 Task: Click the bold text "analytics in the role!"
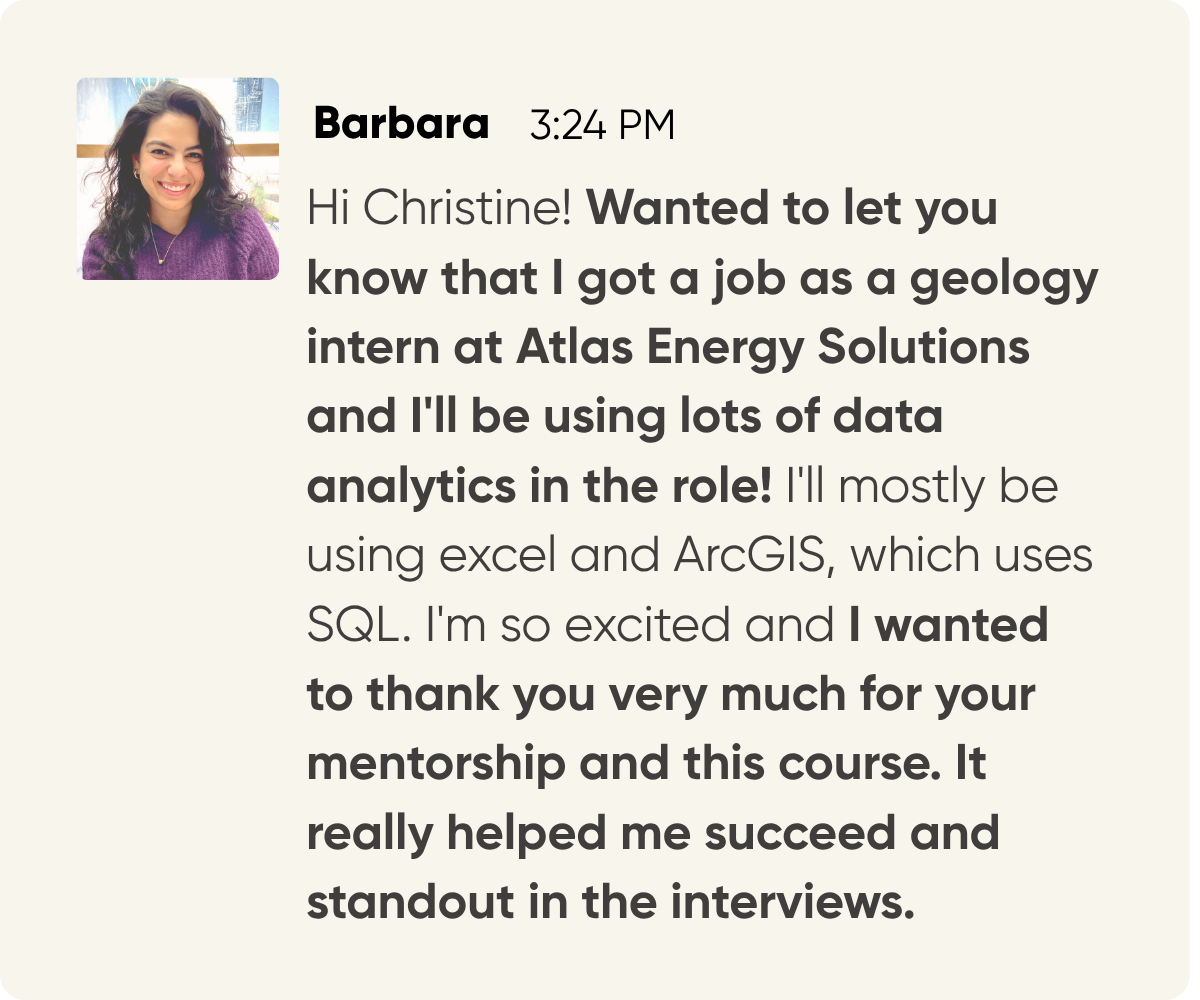point(539,487)
